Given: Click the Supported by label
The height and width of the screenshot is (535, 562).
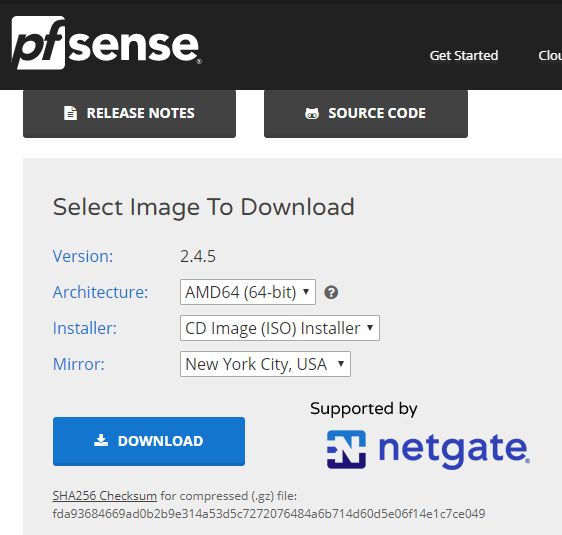Looking at the screenshot, I should 364,409.
